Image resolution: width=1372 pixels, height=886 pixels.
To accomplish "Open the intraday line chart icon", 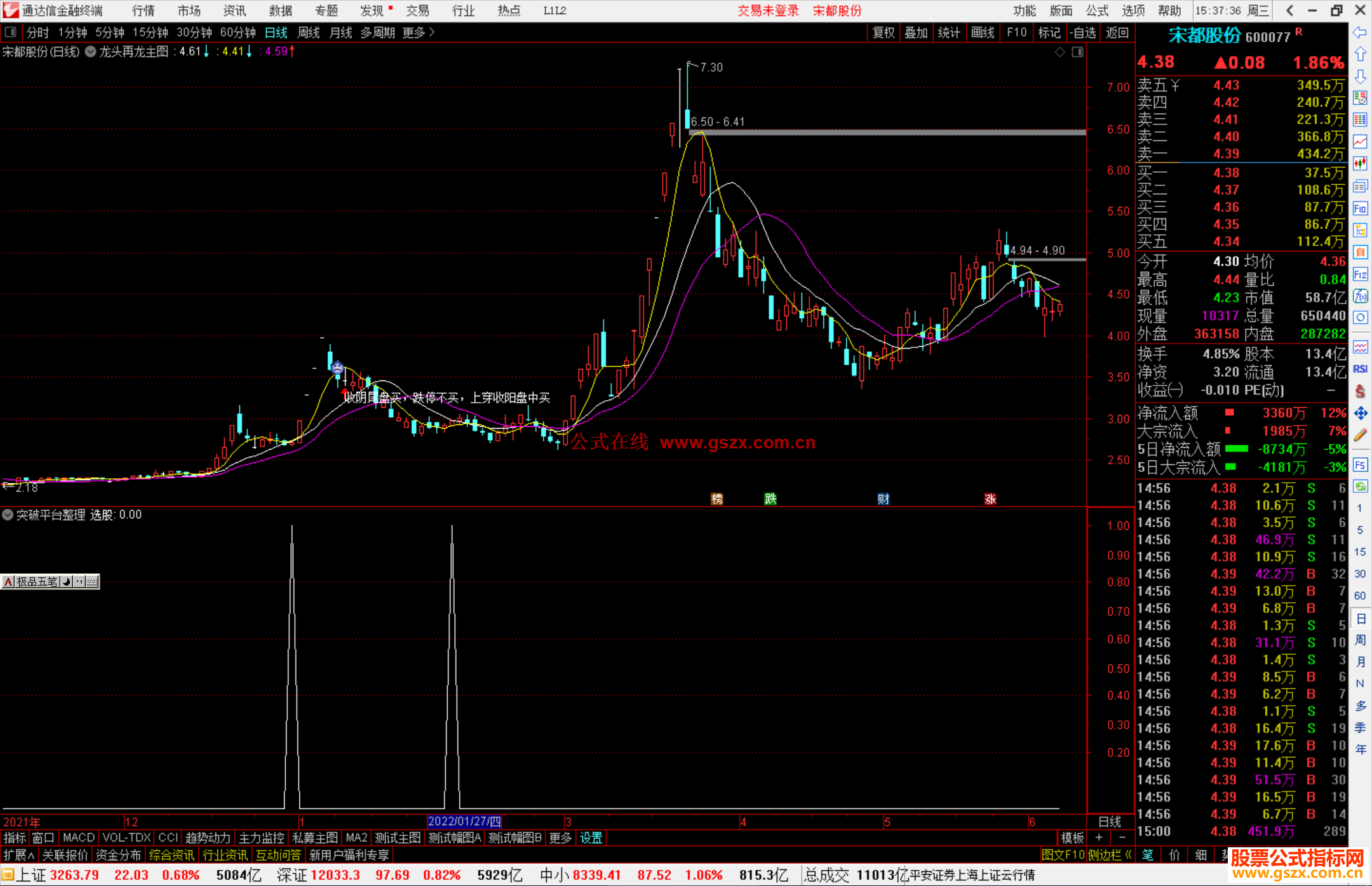I will [x=1360, y=142].
